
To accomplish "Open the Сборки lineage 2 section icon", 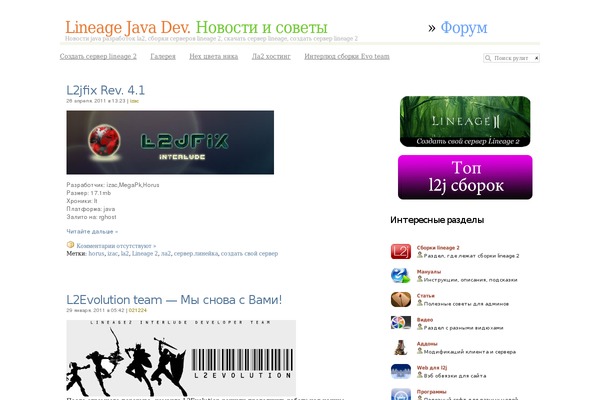I will pos(401,251).
